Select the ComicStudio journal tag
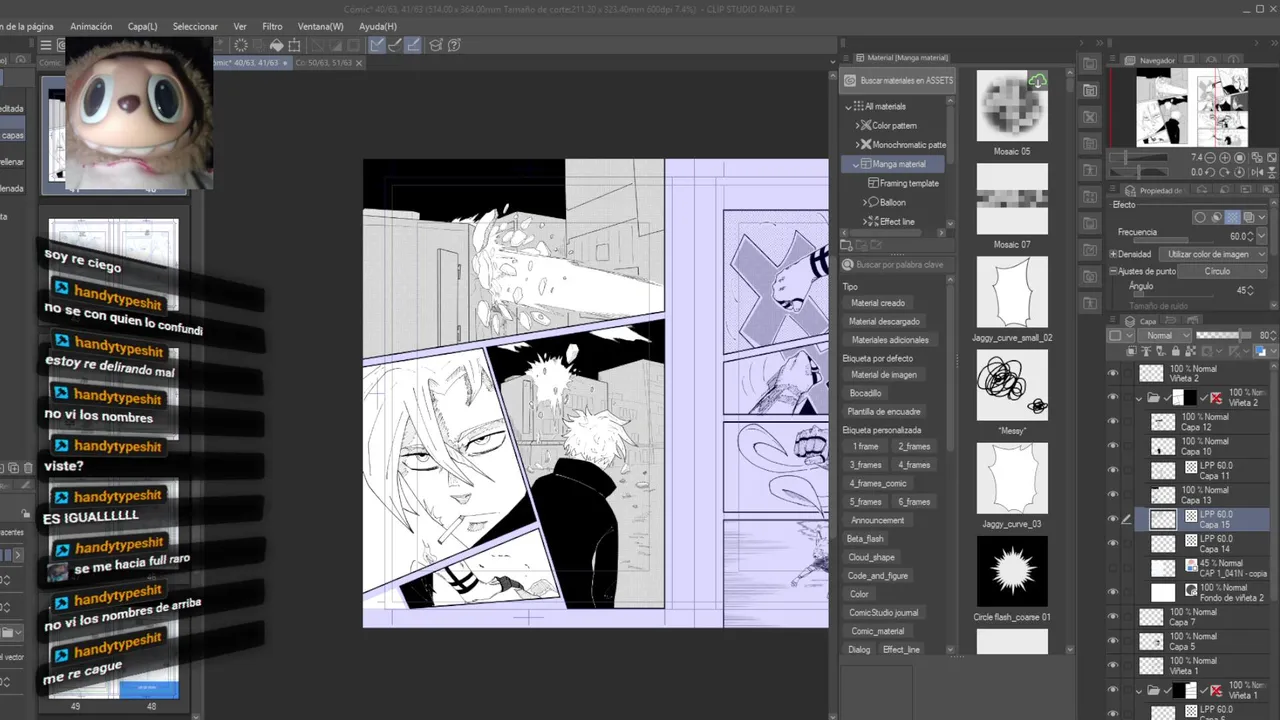 883,612
